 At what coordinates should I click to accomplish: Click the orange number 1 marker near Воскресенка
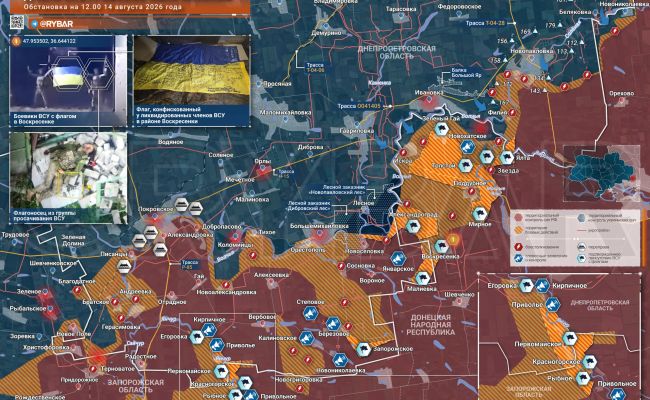coord(453,239)
